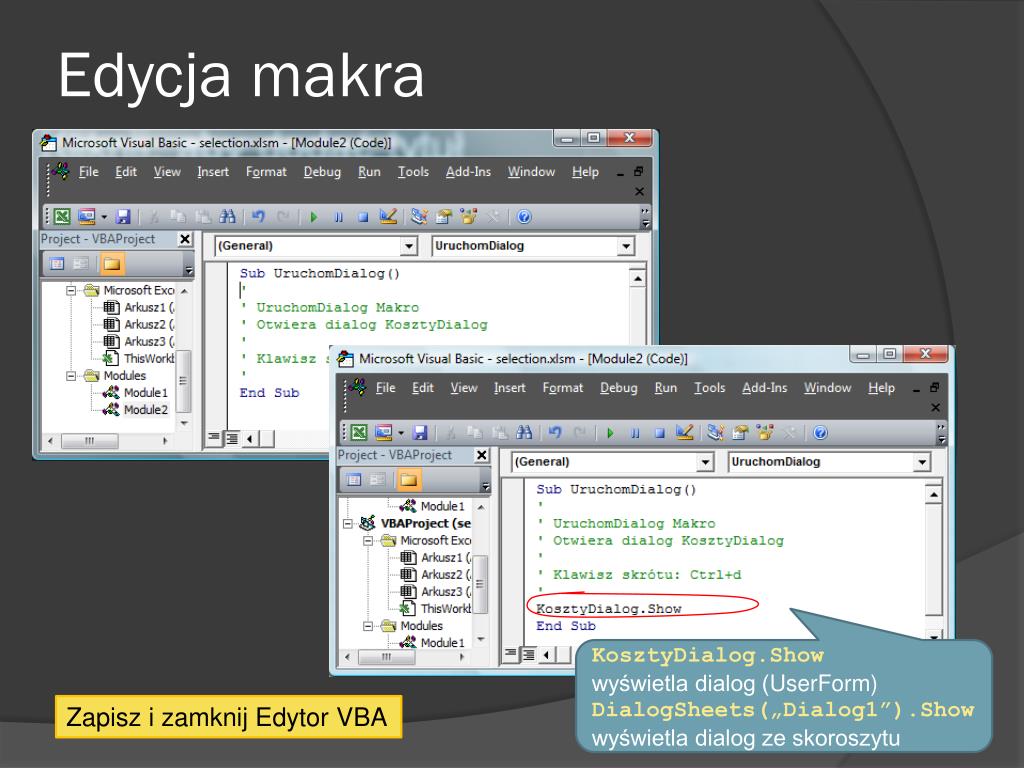Click Run Sub play icon in back window
This screenshot has height=768, width=1024.
[313, 217]
